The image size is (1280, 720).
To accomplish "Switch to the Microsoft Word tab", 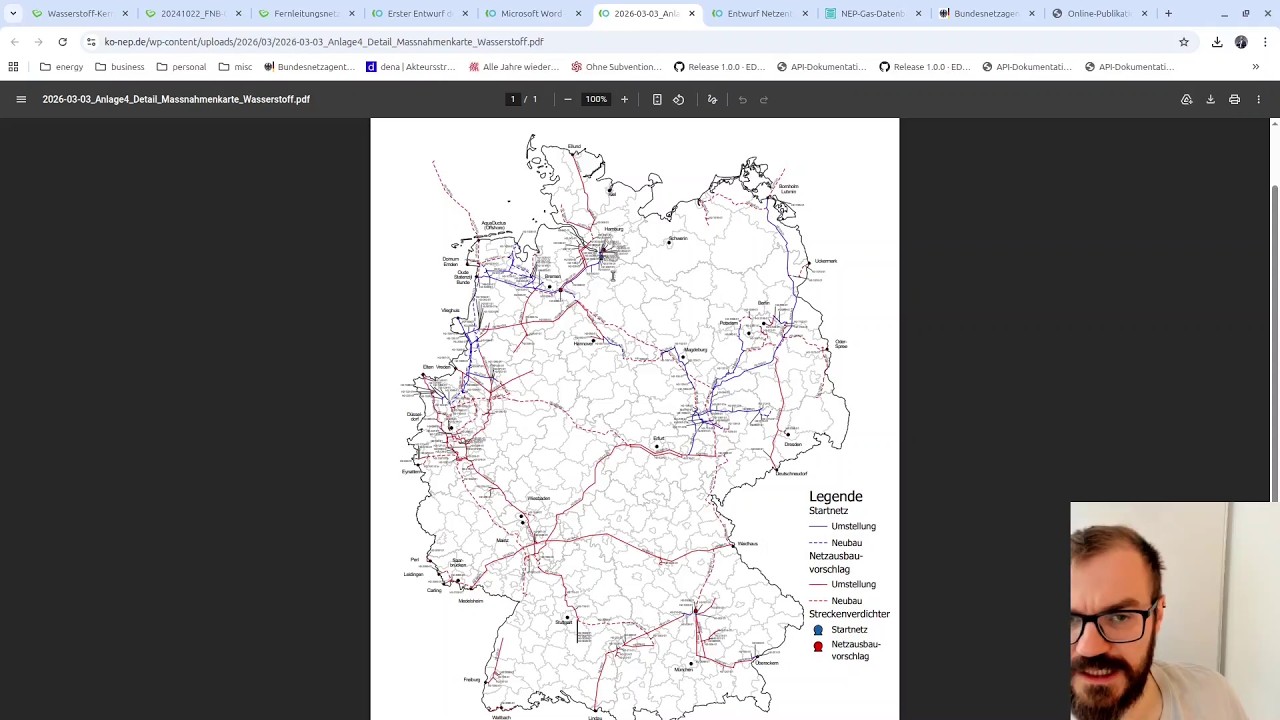I will click(531, 13).
